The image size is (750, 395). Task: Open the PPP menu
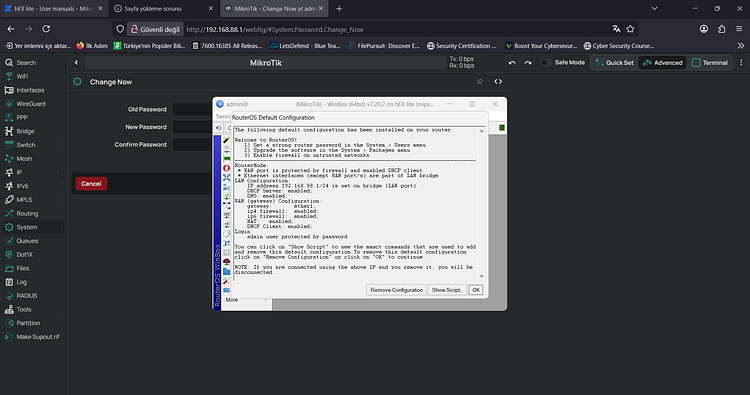click(x=17, y=118)
